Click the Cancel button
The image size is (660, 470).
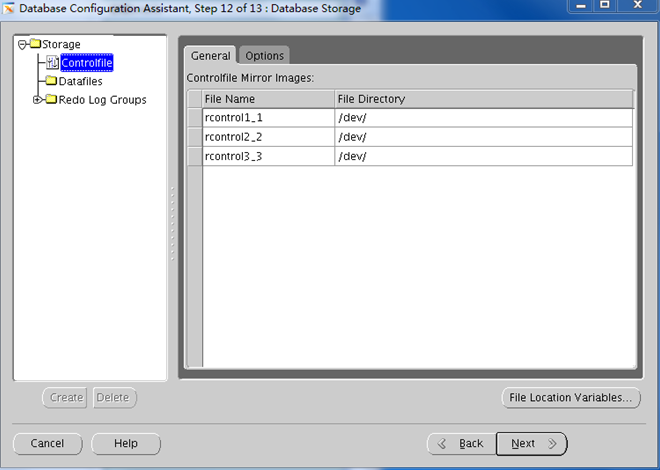coord(48,443)
